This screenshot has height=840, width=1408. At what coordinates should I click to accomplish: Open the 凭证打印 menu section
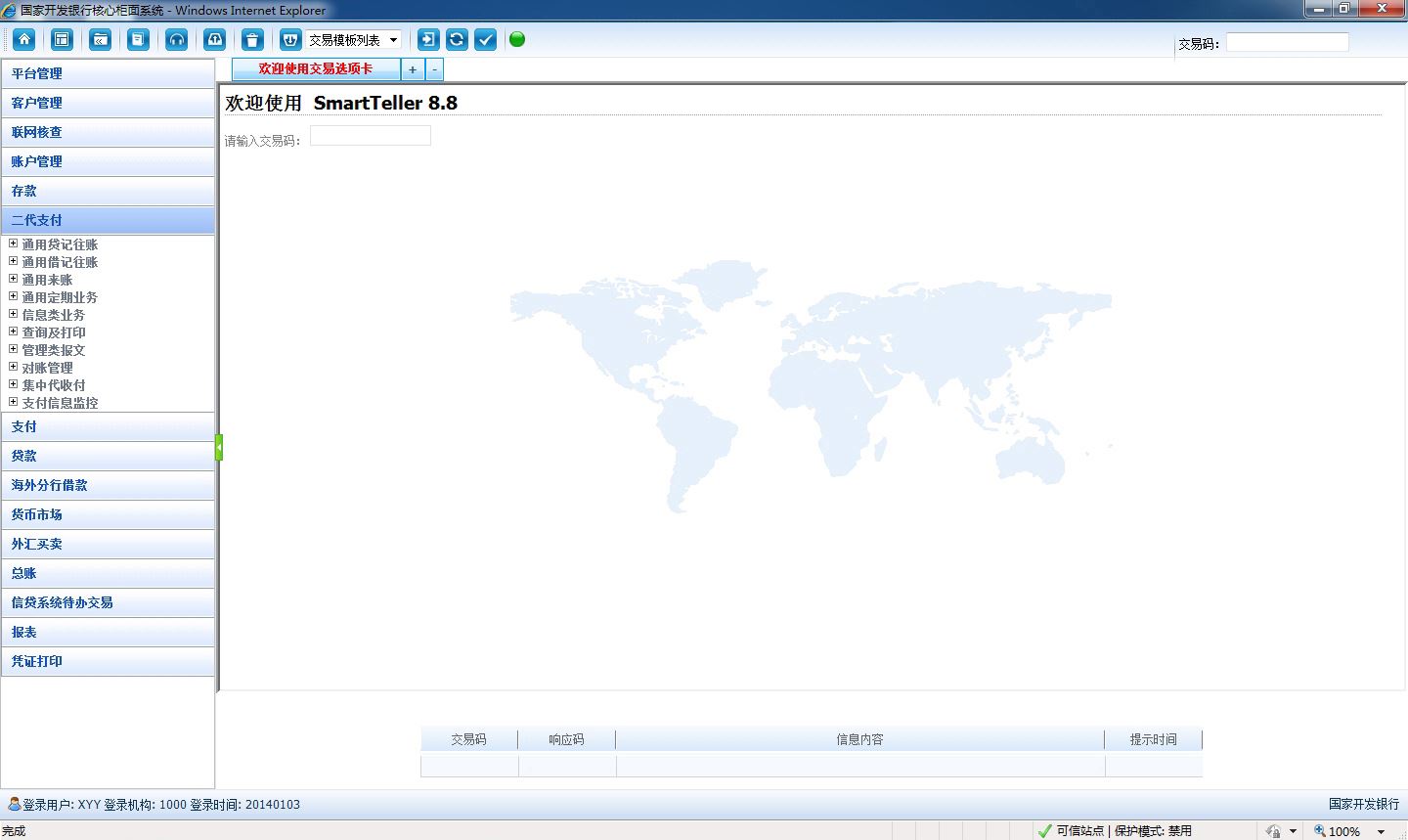point(108,661)
